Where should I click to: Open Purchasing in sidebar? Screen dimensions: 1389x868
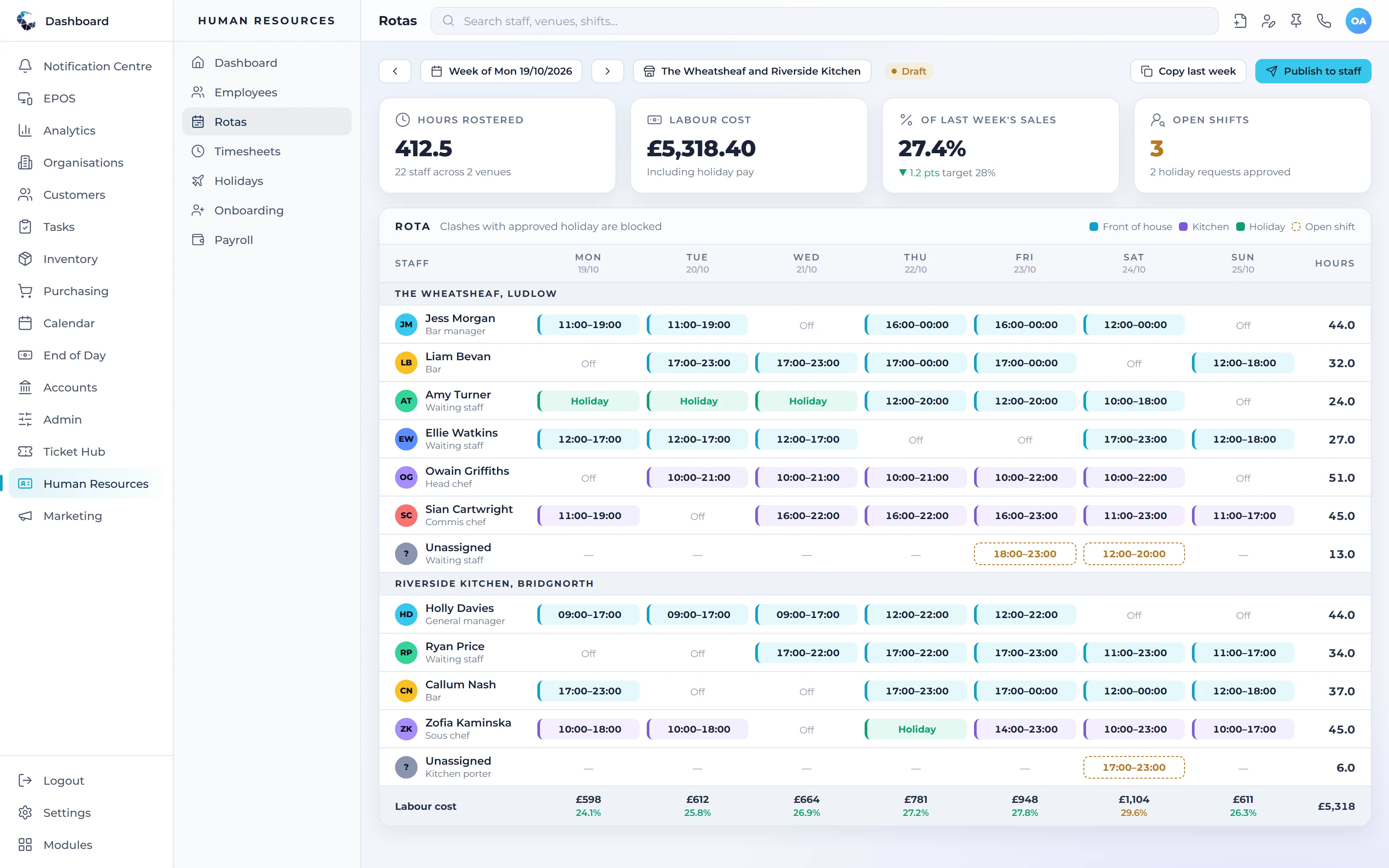pyautogui.click(x=86, y=291)
